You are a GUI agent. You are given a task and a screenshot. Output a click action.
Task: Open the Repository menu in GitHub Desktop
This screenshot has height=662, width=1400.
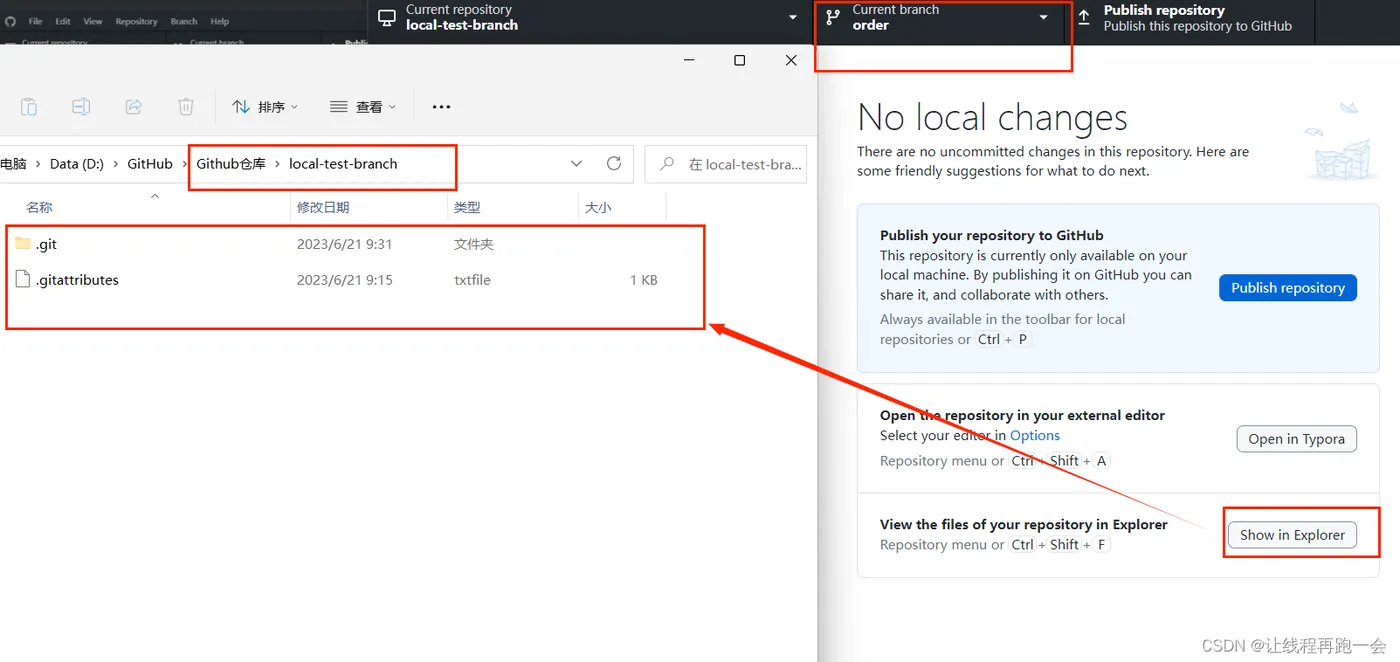pyautogui.click(x=136, y=21)
